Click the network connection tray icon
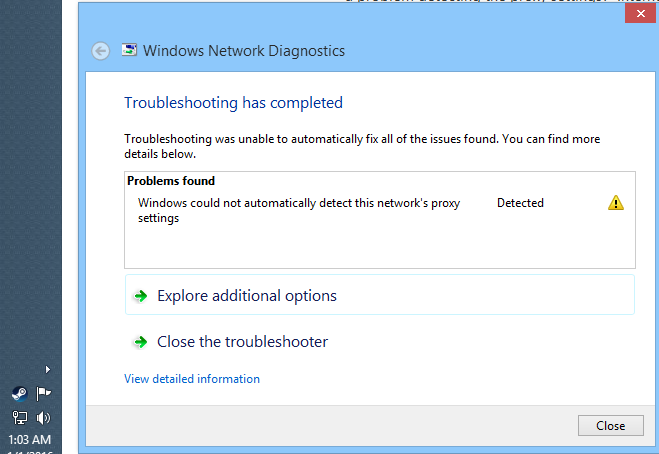 click(19, 418)
